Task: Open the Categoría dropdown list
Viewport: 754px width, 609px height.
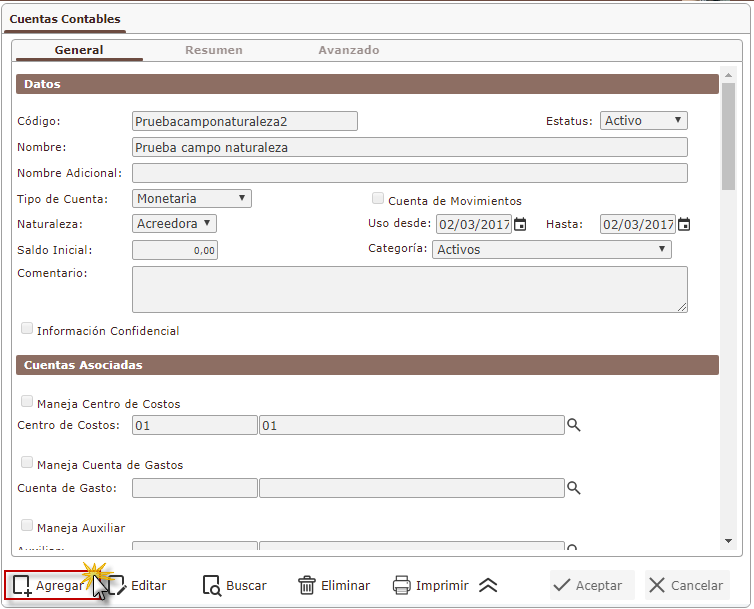Action: [x=552, y=249]
